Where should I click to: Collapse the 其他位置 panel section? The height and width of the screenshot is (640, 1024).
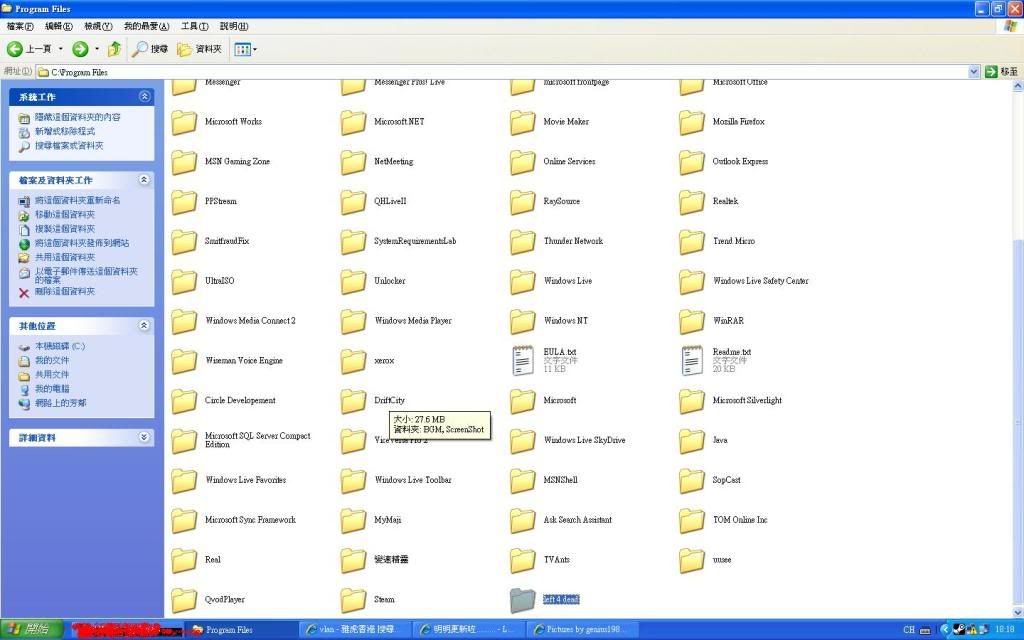(x=144, y=326)
